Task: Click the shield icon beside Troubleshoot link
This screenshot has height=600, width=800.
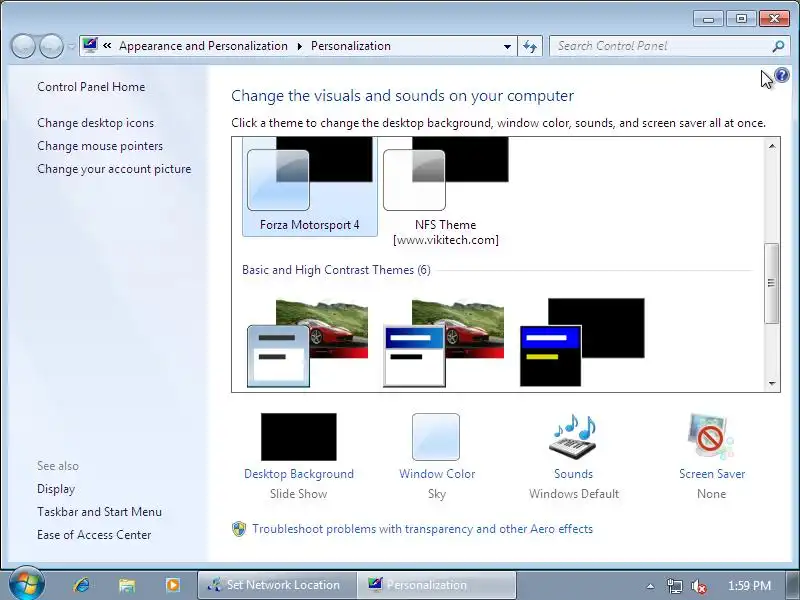Action: click(x=238, y=529)
